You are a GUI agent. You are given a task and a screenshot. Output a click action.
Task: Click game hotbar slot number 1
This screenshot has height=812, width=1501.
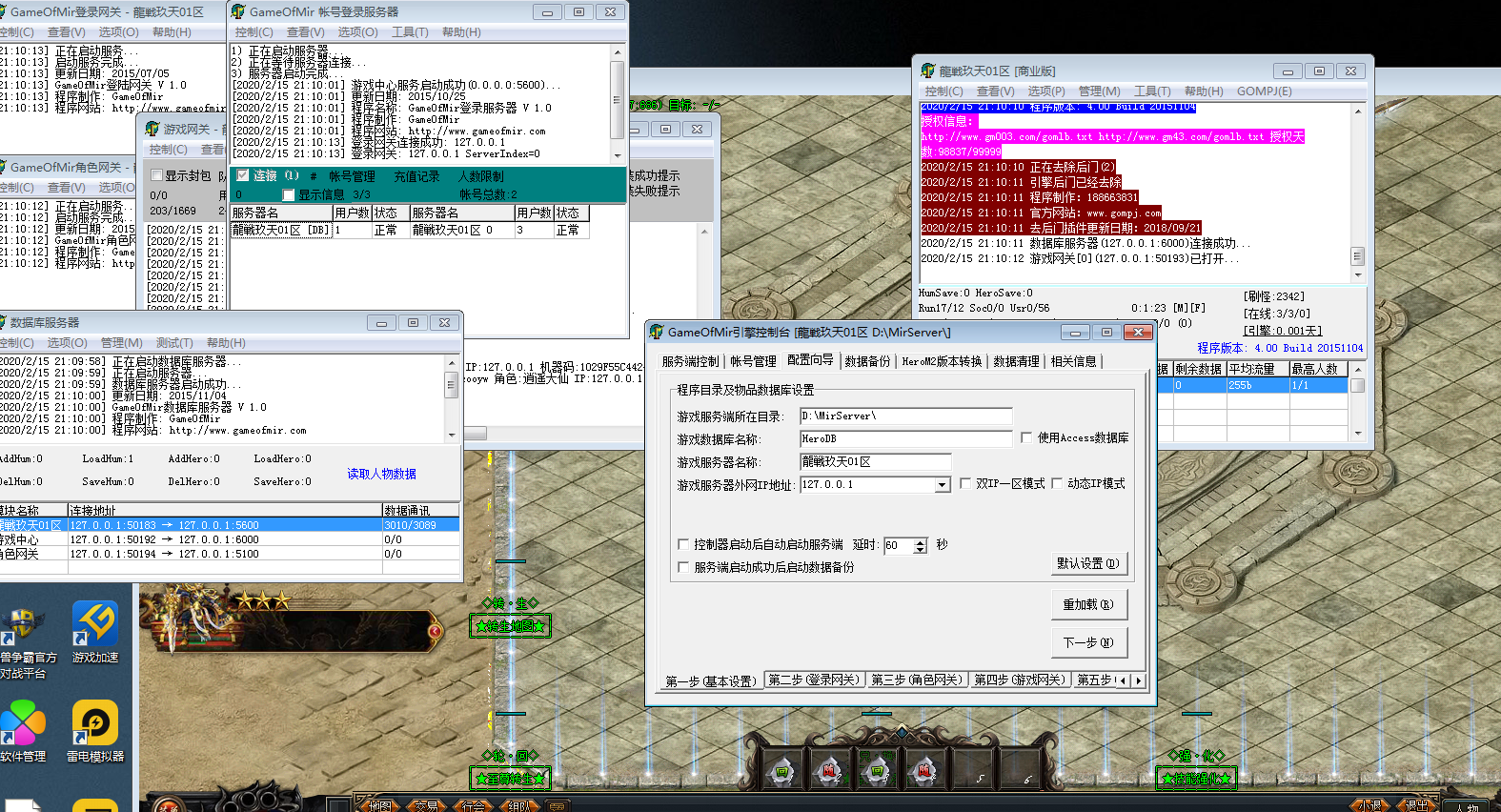coord(781,770)
